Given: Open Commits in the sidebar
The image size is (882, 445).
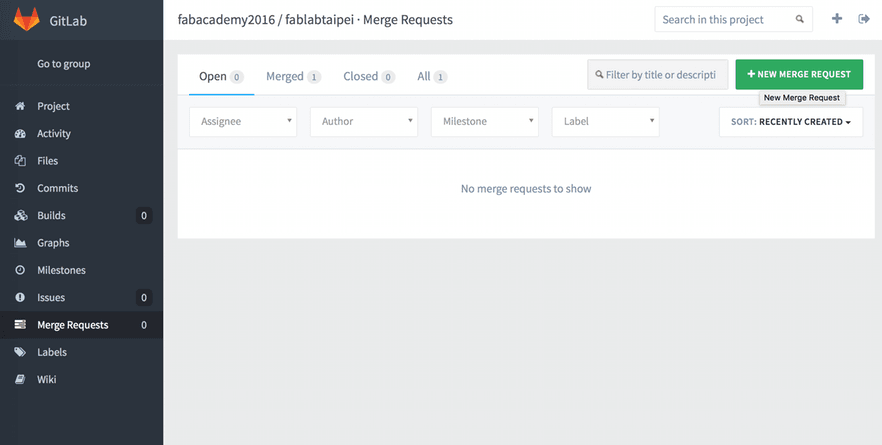Looking at the screenshot, I should (x=82, y=188).
